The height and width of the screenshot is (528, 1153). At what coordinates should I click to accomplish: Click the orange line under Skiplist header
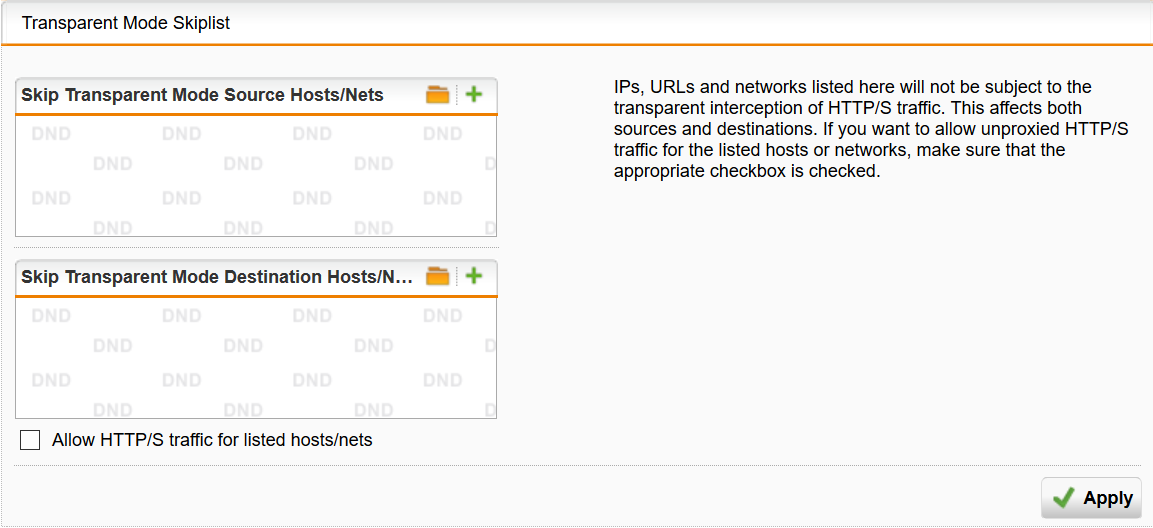coord(576,44)
